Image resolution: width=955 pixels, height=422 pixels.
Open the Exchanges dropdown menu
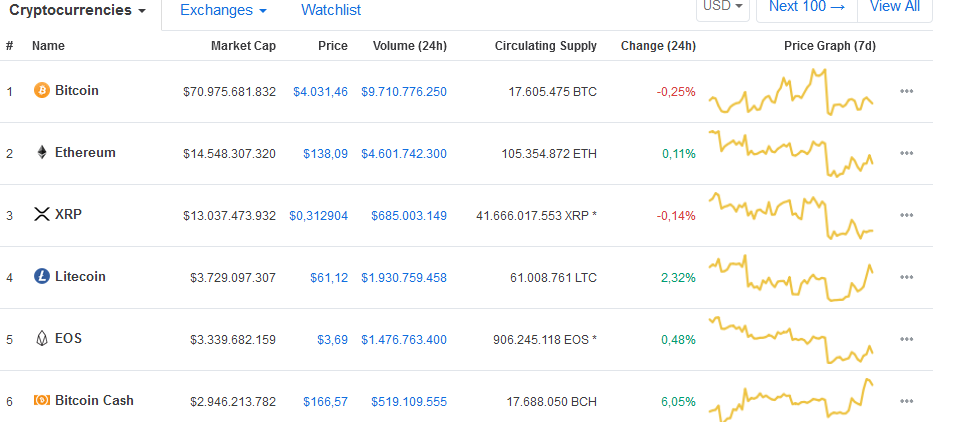coord(224,10)
